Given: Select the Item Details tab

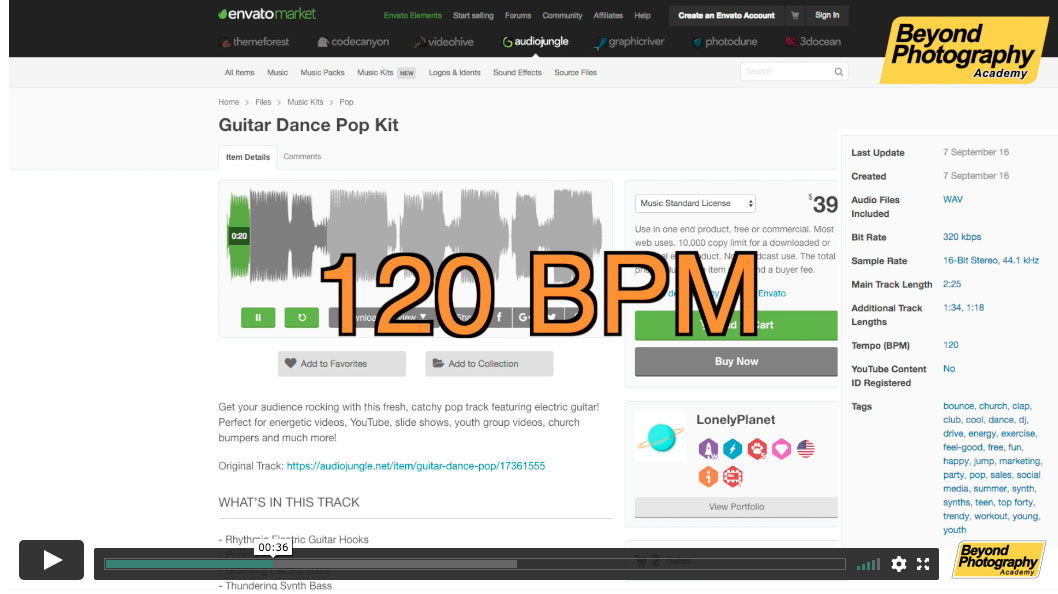Looking at the screenshot, I should point(248,157).
